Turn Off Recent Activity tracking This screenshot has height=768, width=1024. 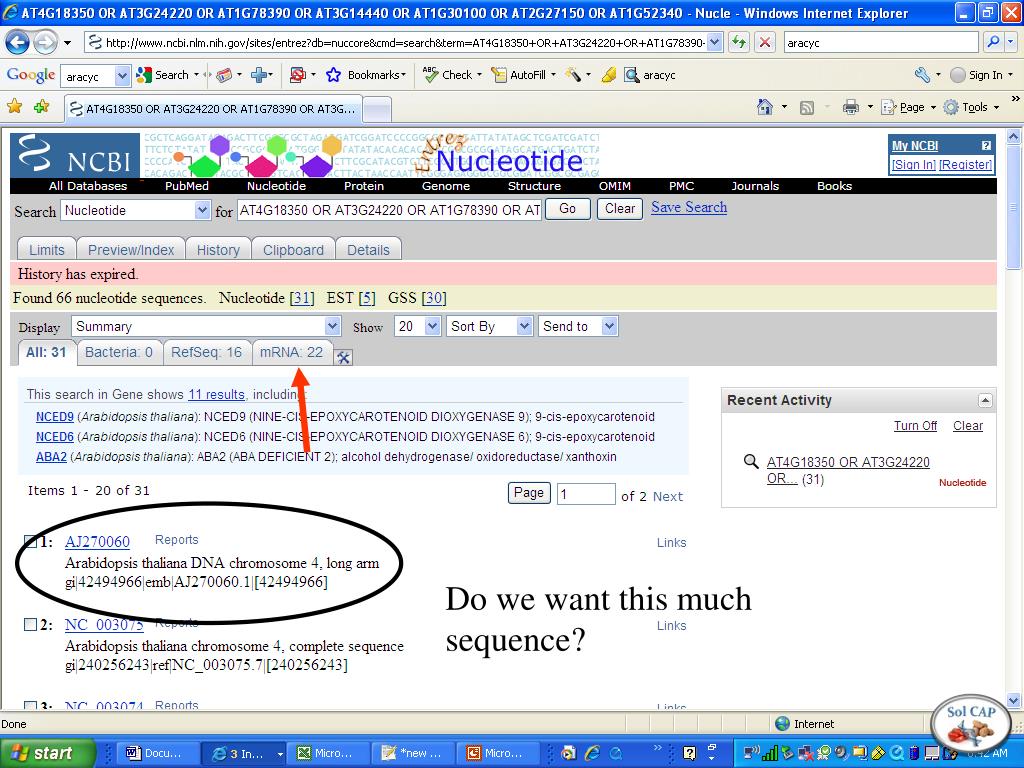(x=915, y=426)
